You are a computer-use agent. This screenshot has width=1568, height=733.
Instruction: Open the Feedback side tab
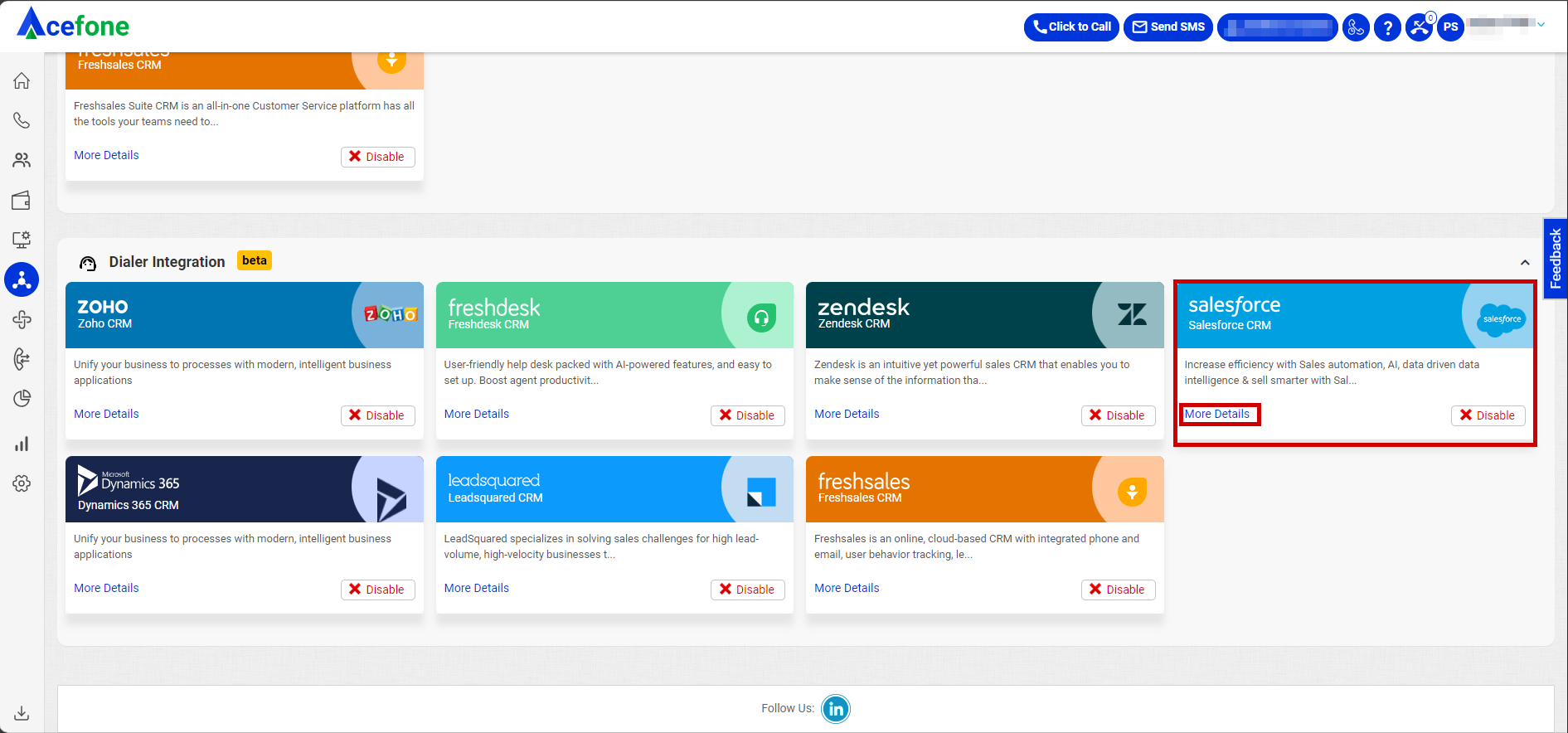[1555, 258]
